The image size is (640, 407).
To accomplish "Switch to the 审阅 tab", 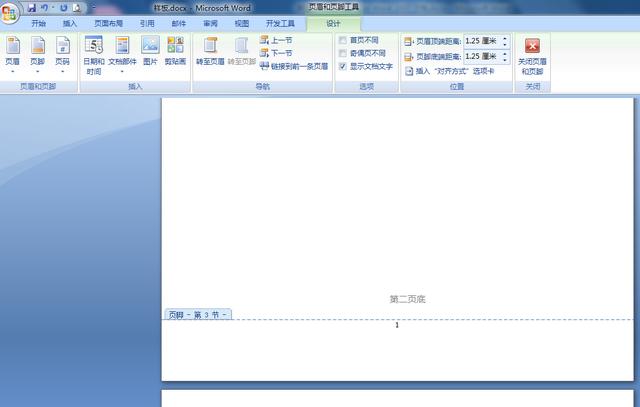I will pos(210,24).
